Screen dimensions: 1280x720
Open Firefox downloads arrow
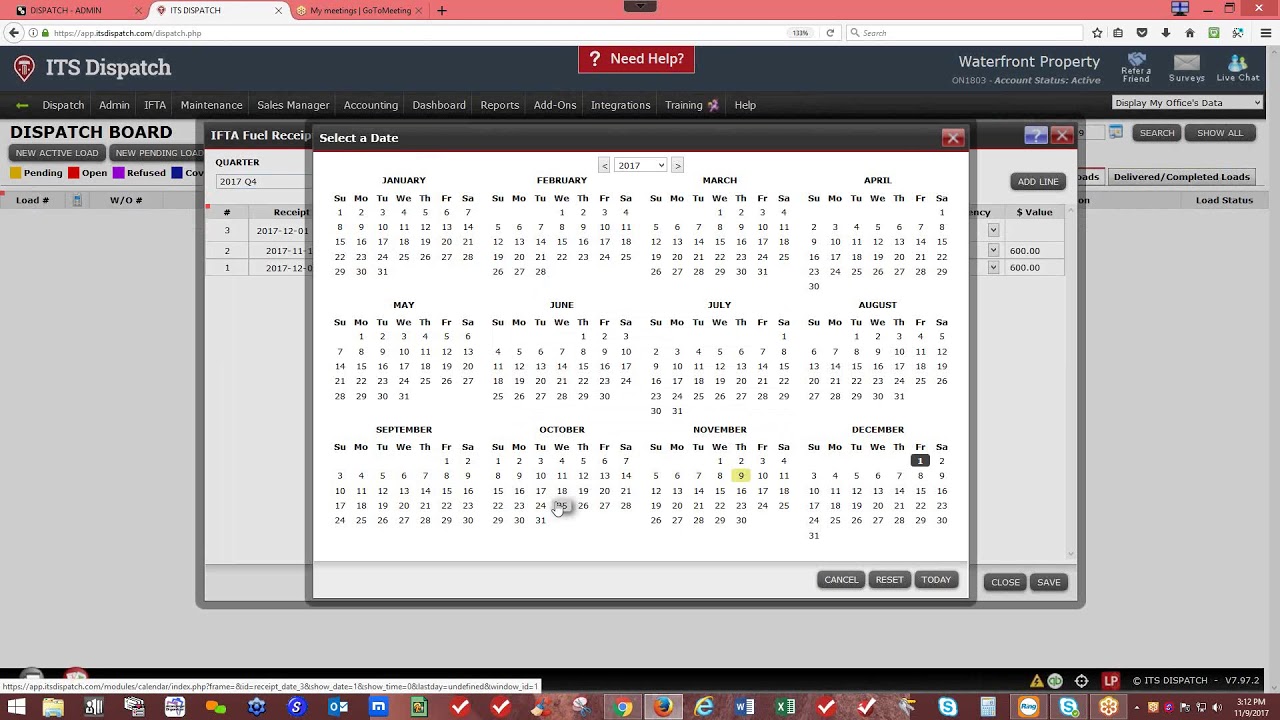tap(1166, 33)
